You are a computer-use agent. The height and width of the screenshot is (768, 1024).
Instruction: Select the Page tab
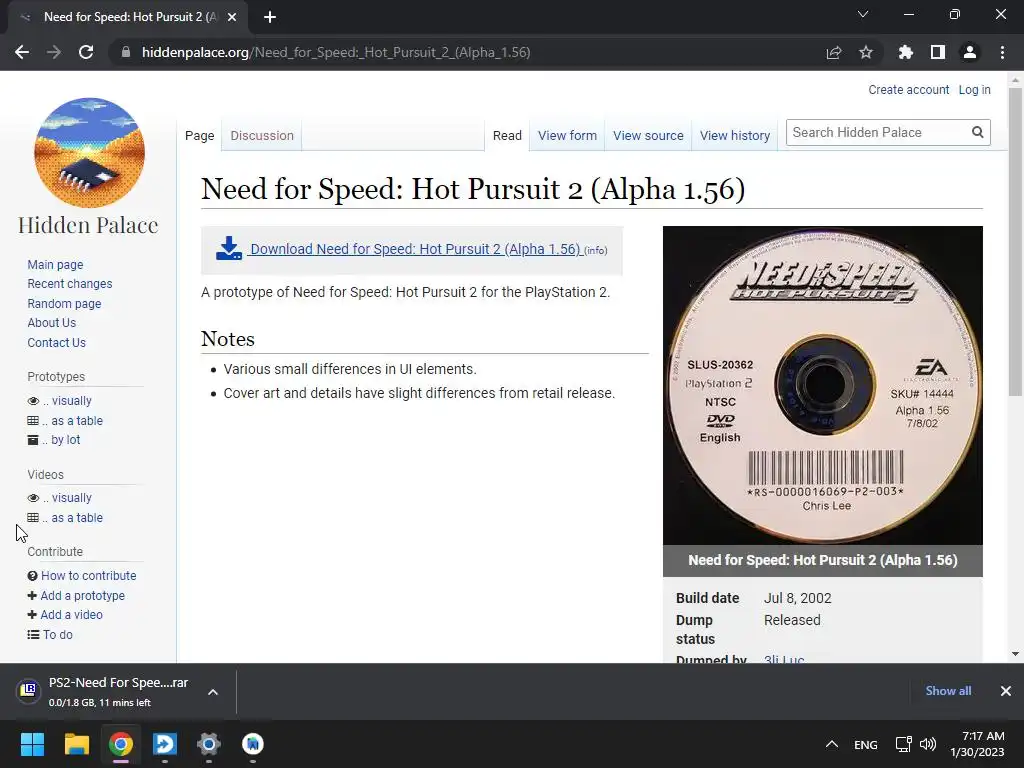click(199, 135)
